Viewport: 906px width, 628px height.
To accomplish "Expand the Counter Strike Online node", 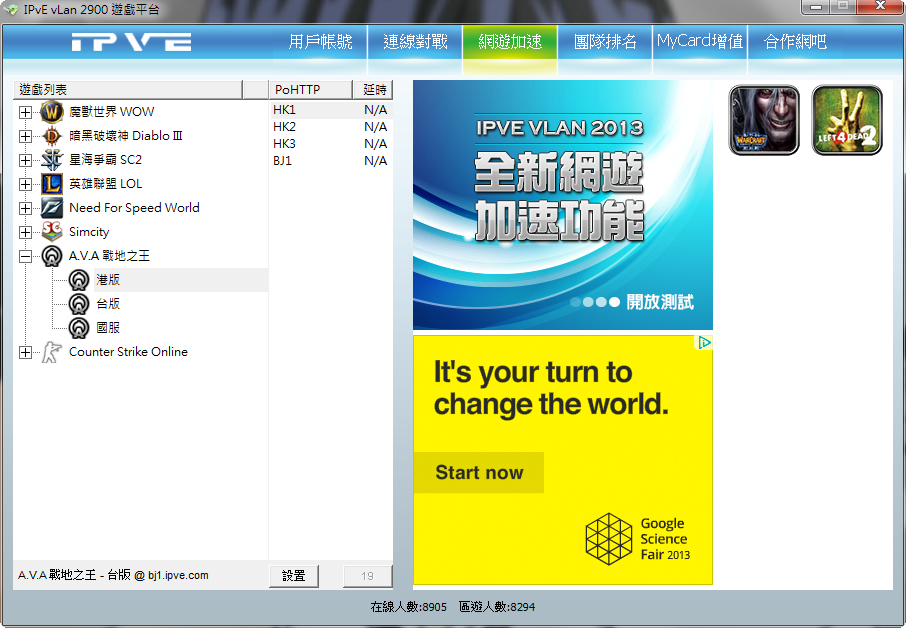I will (x=25, y=352).
